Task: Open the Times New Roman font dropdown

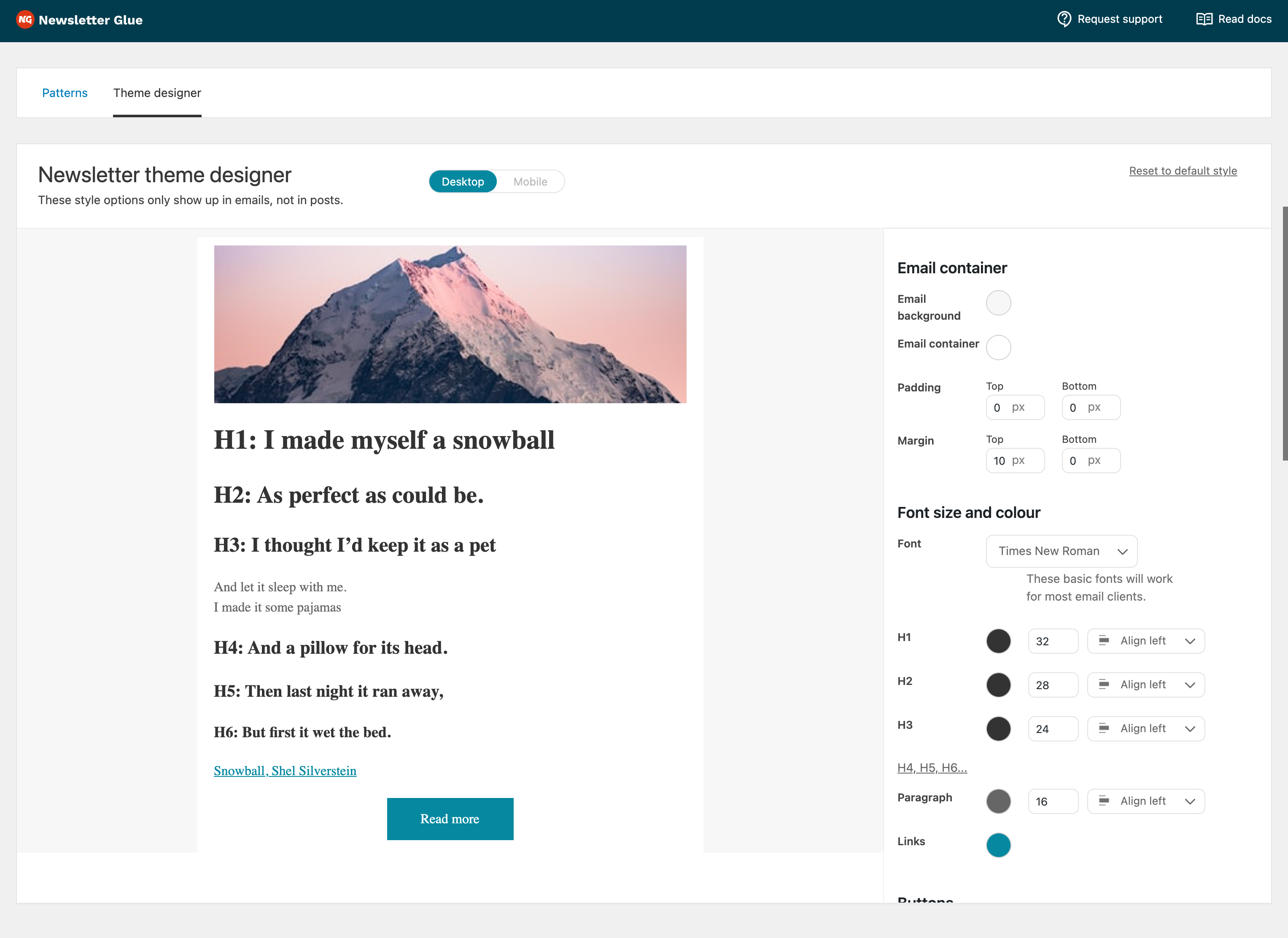Action: tap(1062, 551)
